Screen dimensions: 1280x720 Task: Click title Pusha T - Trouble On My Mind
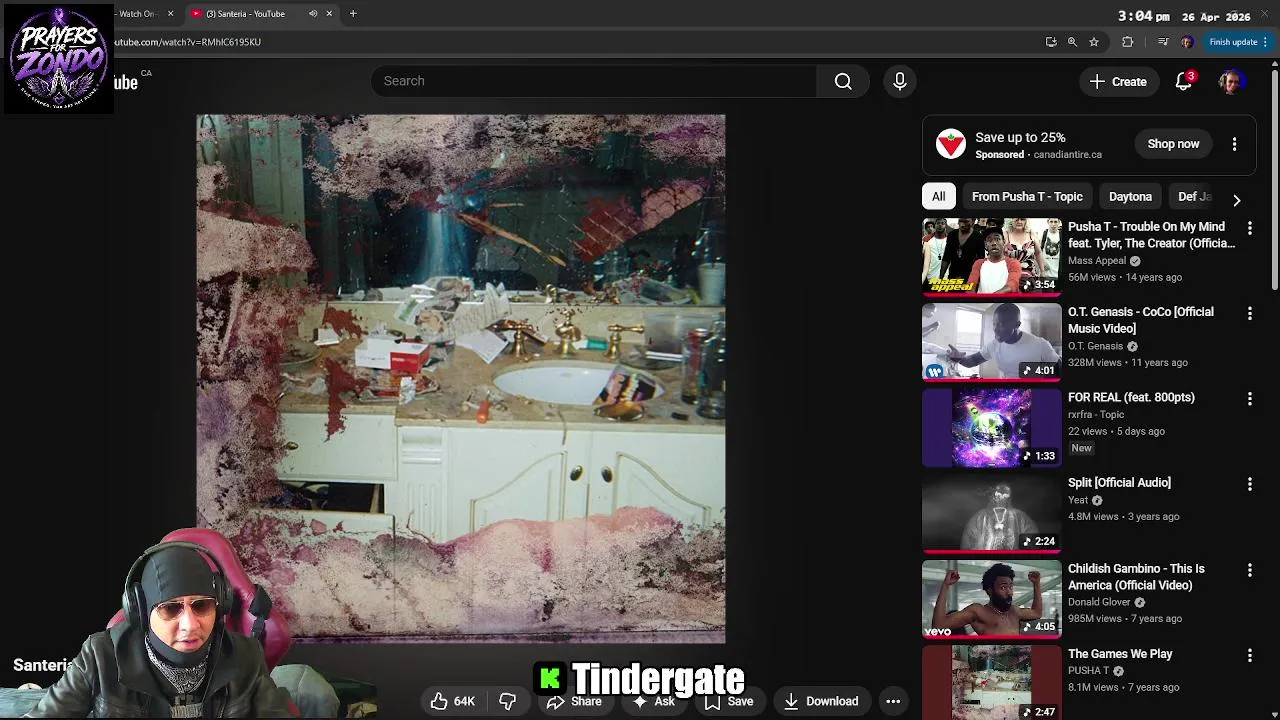coord(1151,235)
